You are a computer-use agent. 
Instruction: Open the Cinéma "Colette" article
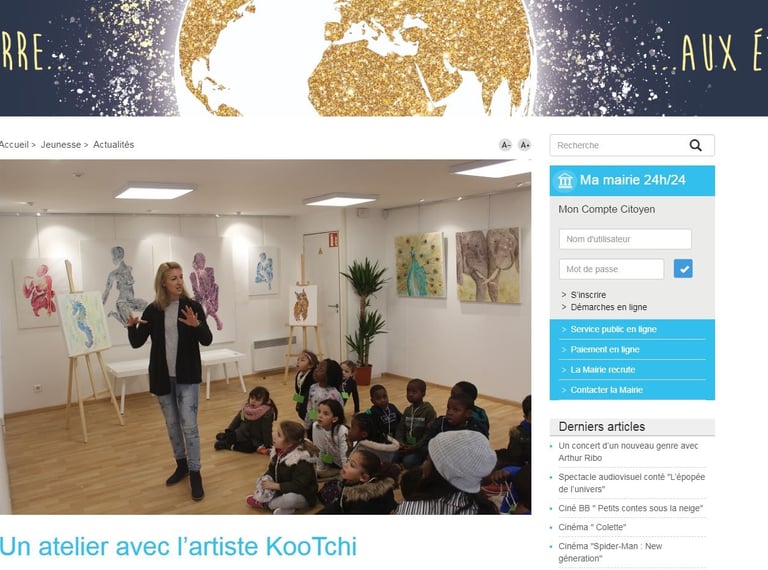tap(592, 527)
